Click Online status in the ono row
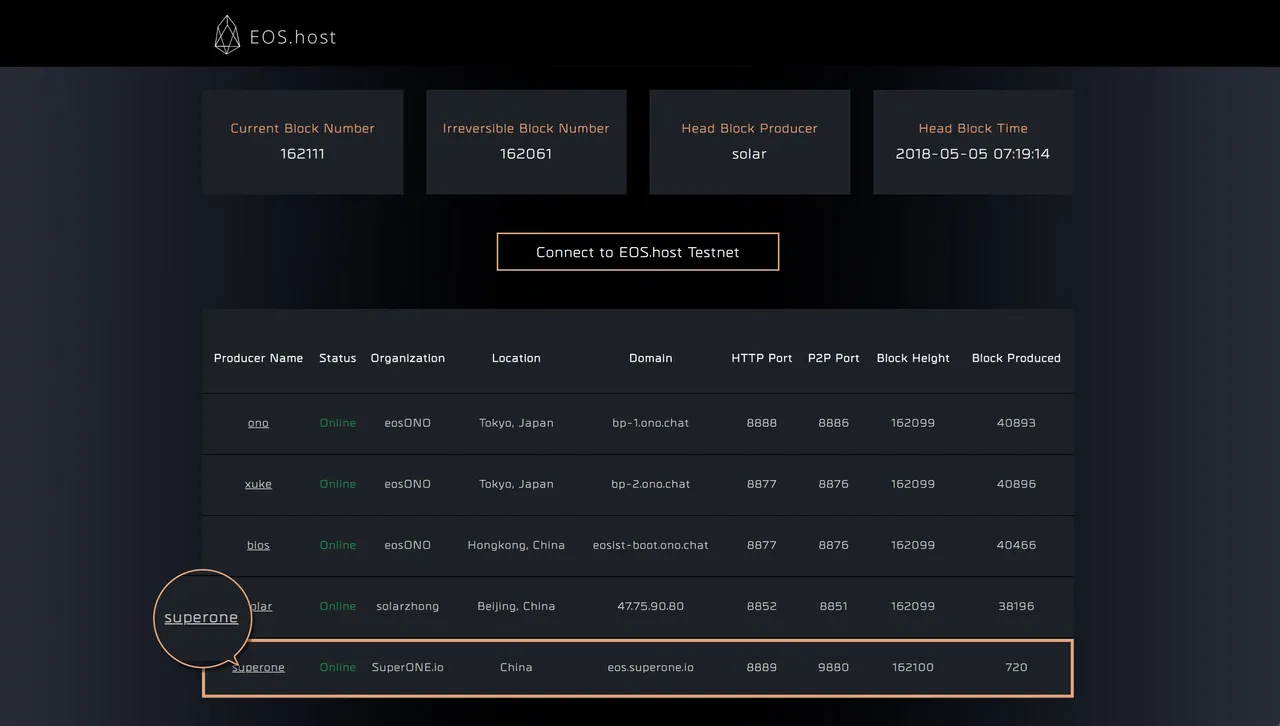This screenshot has height=726, width=1280. pos(338,423)
